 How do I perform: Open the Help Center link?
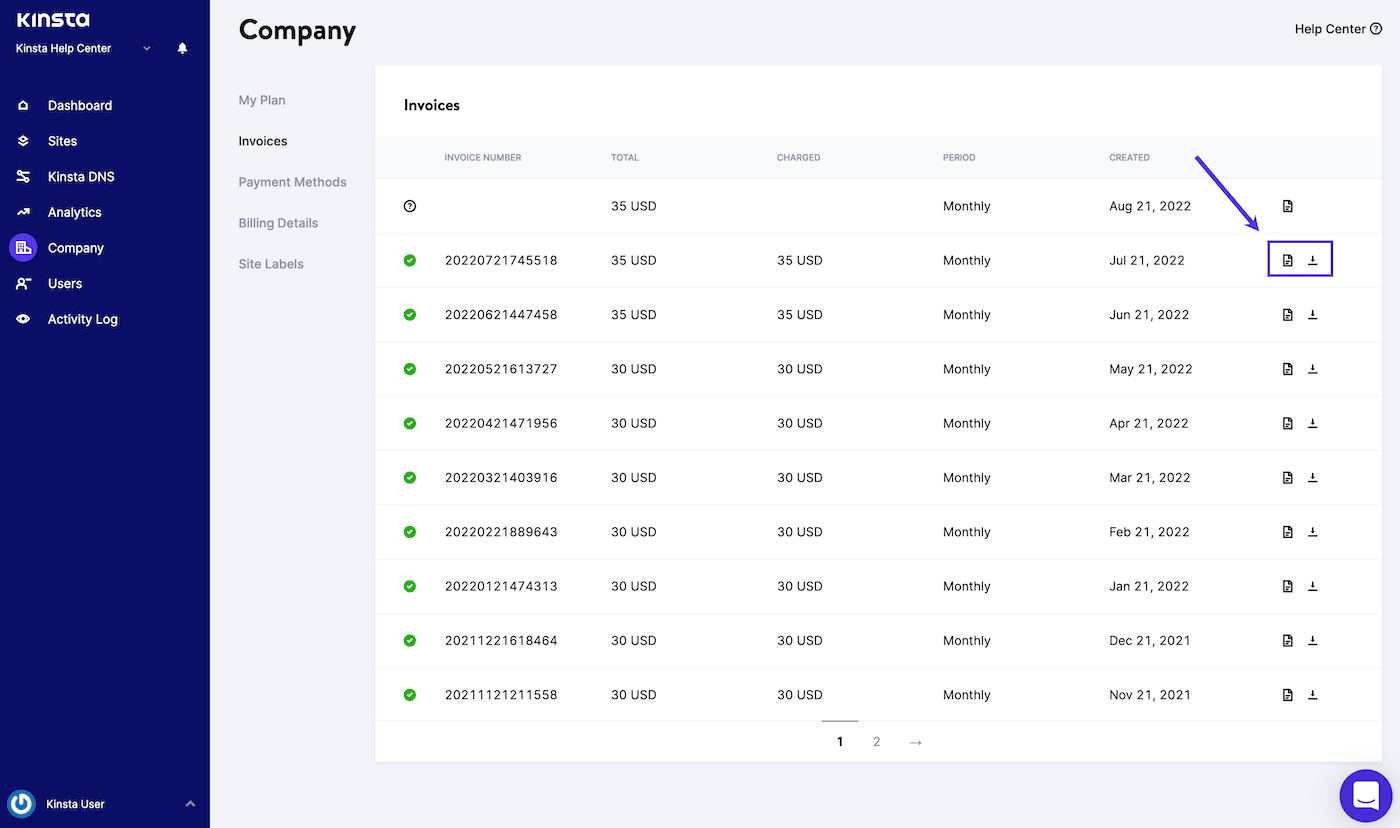tap(1337, 29)
